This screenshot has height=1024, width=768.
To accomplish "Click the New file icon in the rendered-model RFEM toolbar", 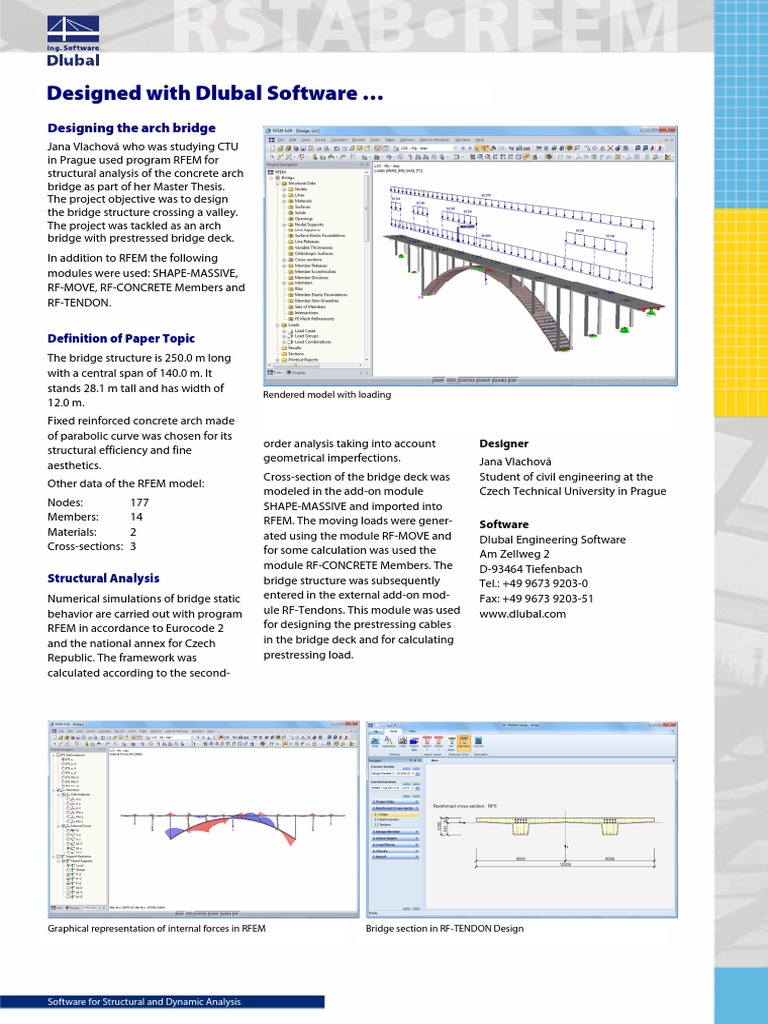I will coord(272,148).
